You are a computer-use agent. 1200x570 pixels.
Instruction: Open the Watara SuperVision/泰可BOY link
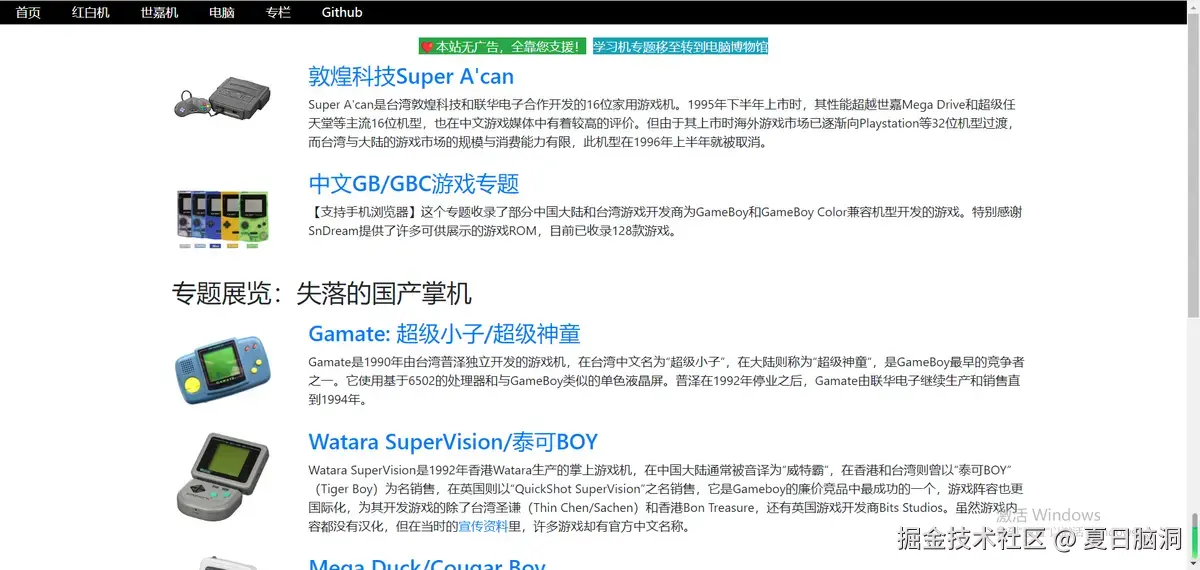(x=453, y=442)
